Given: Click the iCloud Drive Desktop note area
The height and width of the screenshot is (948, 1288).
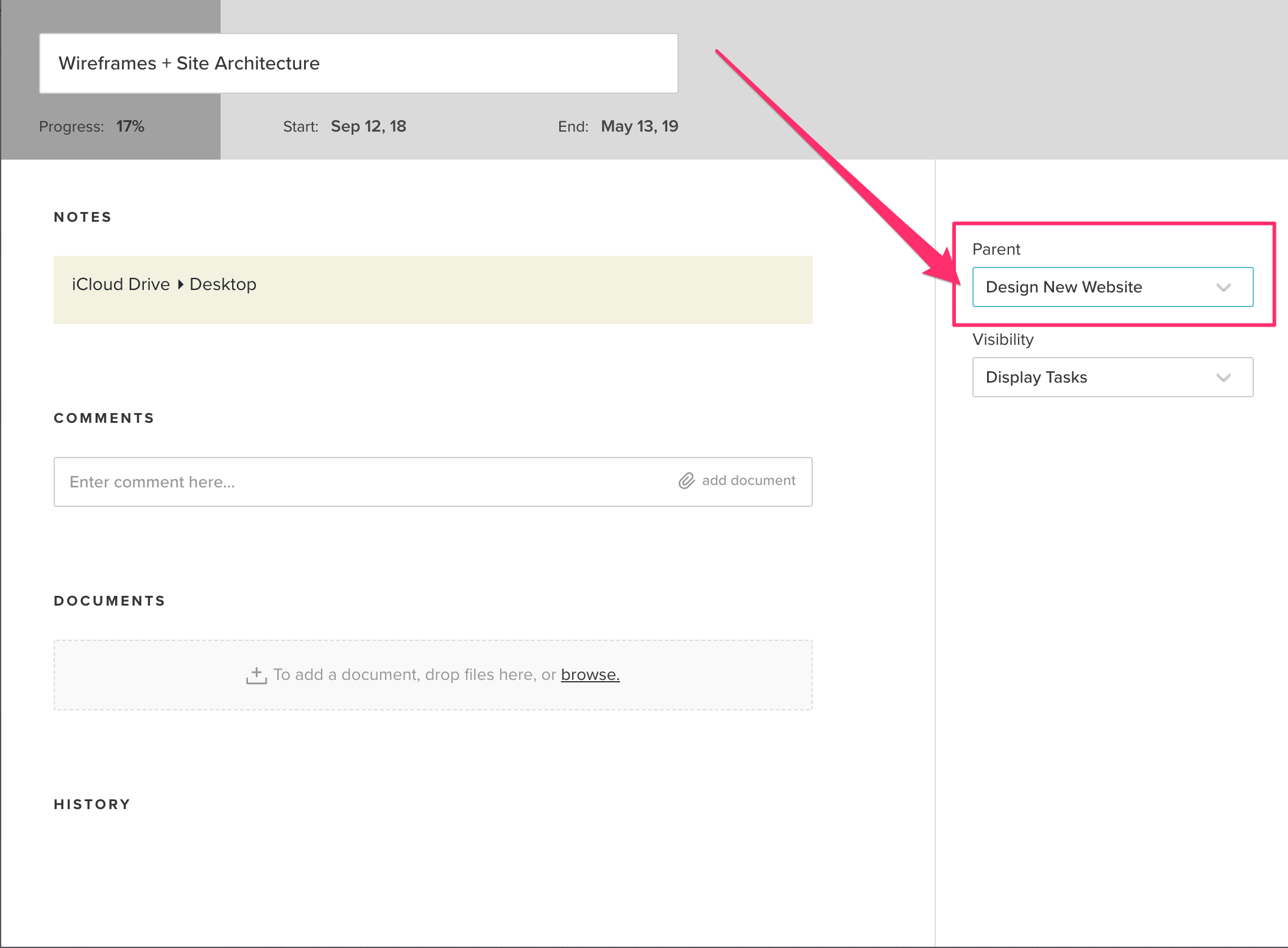Looking at the screenshot, I should [x=433, y=290].
